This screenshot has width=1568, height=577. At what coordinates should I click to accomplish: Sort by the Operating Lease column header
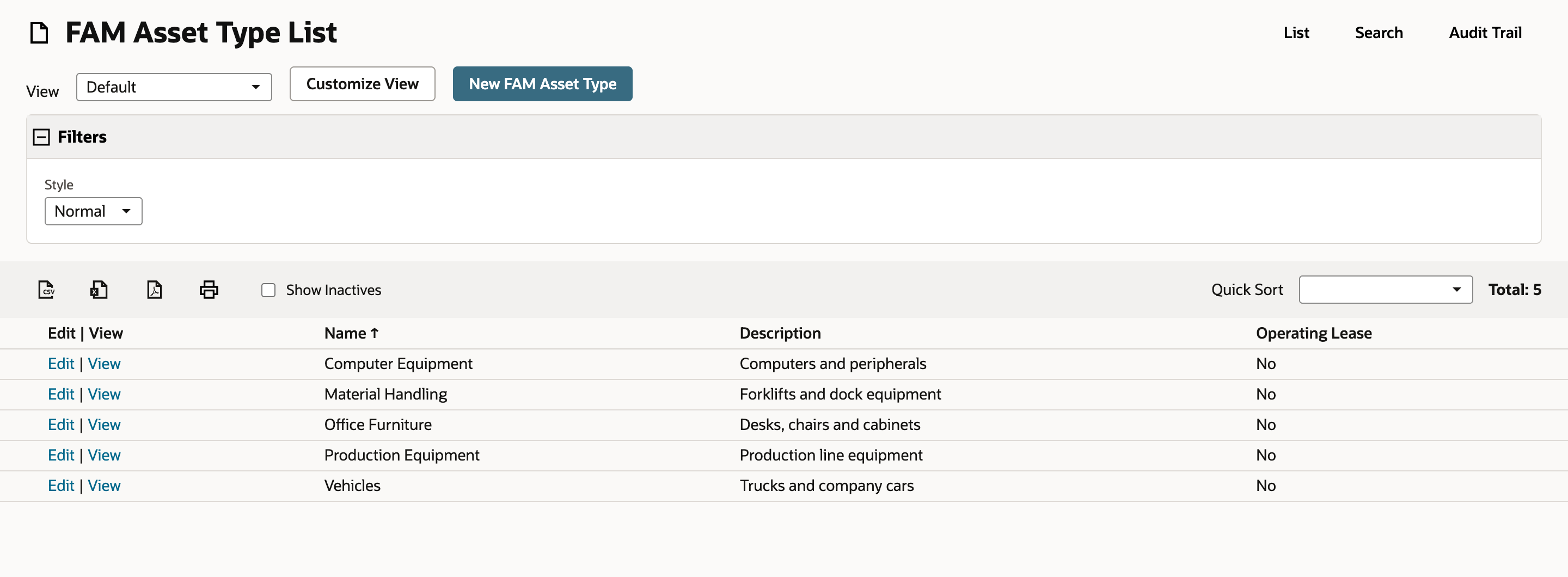1314,334
